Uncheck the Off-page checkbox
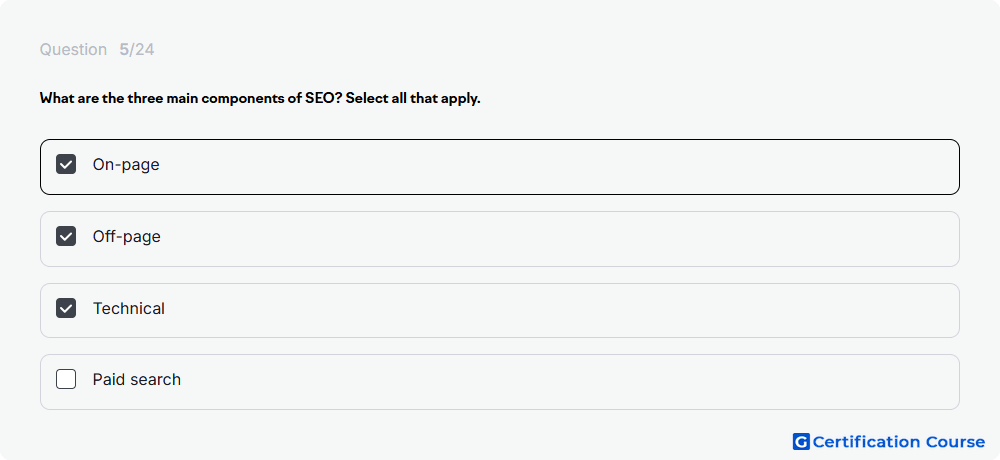 (x=66, y=237)
